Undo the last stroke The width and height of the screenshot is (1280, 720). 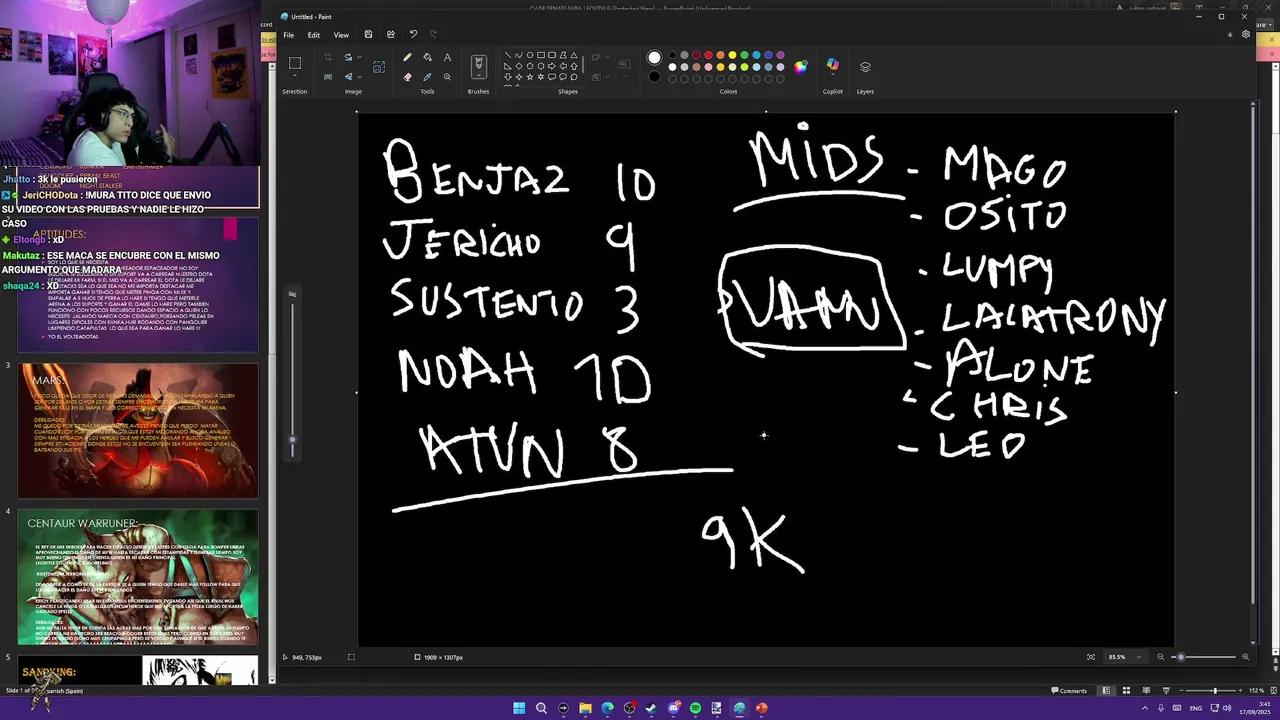point(413,35)
